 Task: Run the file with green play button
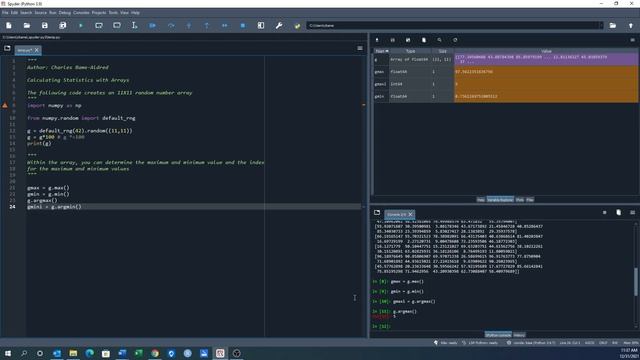[x=81, y=25]
